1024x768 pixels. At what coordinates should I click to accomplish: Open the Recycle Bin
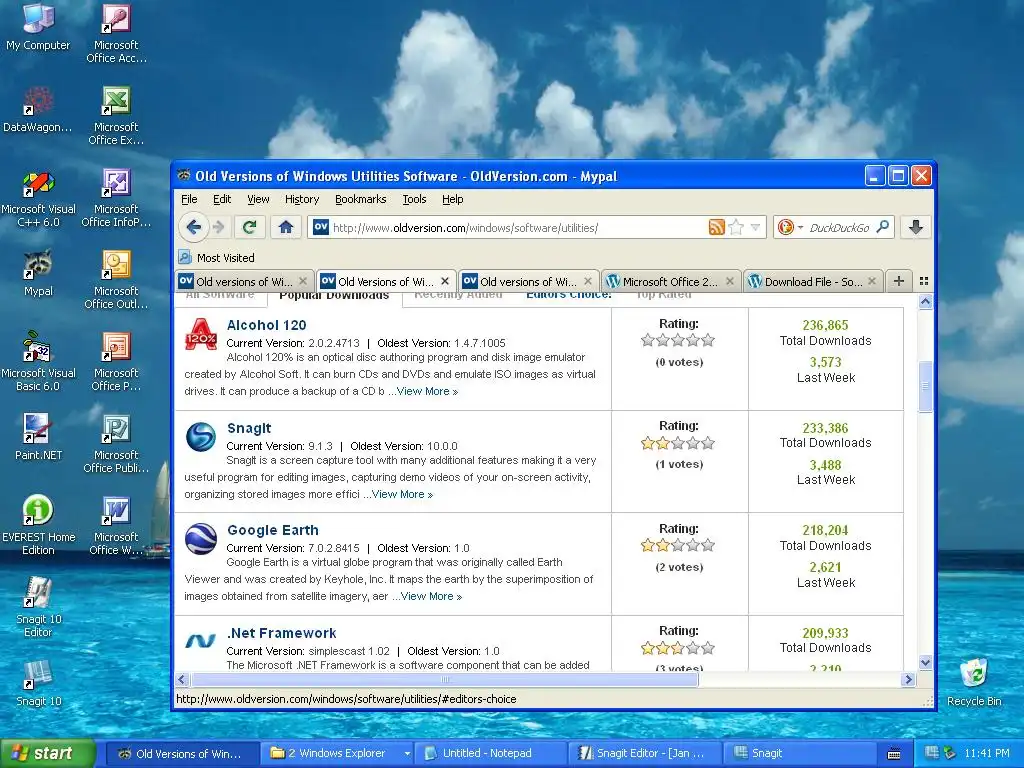(974, 683)
